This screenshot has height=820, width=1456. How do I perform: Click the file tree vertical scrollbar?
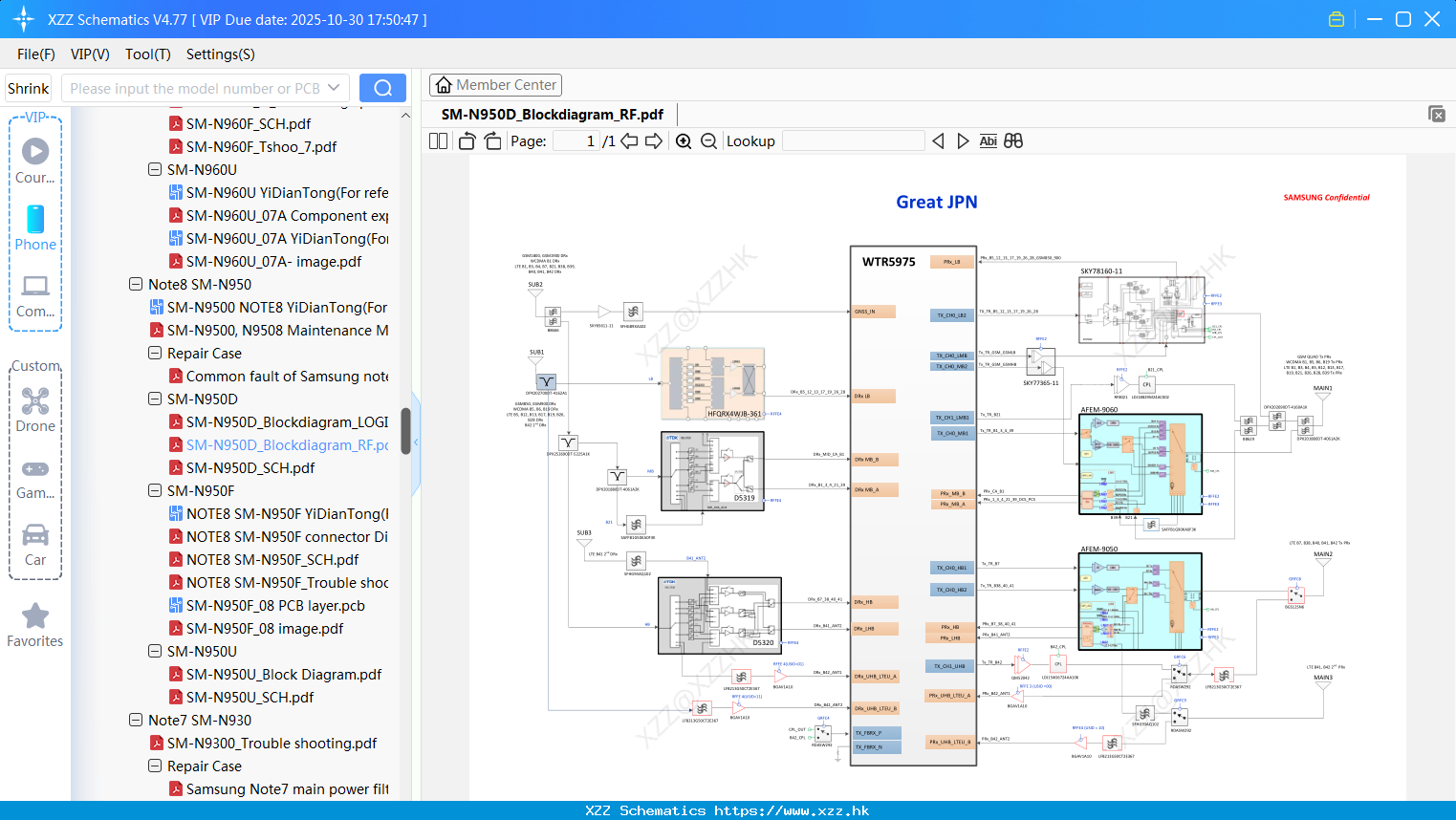tap(405, 430)
